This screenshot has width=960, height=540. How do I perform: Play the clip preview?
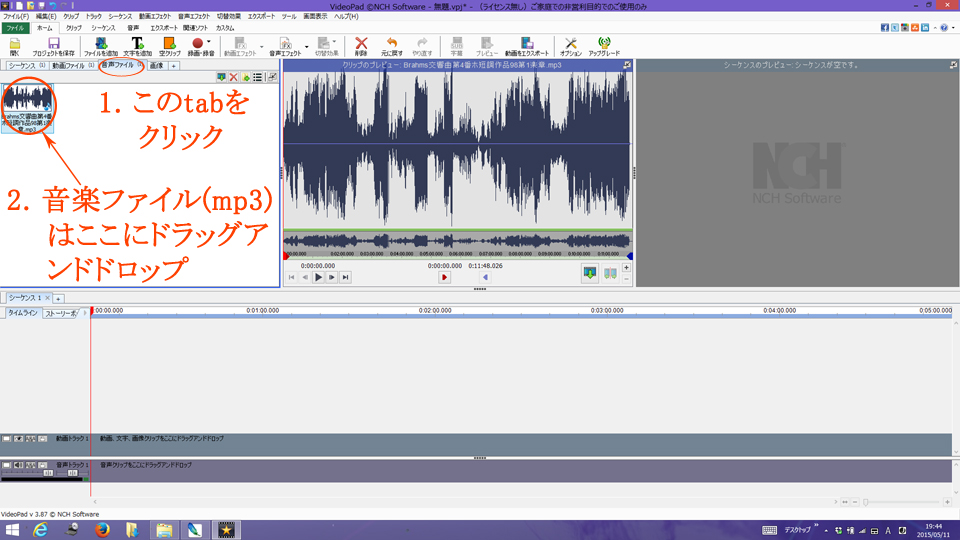click(318, 277)
